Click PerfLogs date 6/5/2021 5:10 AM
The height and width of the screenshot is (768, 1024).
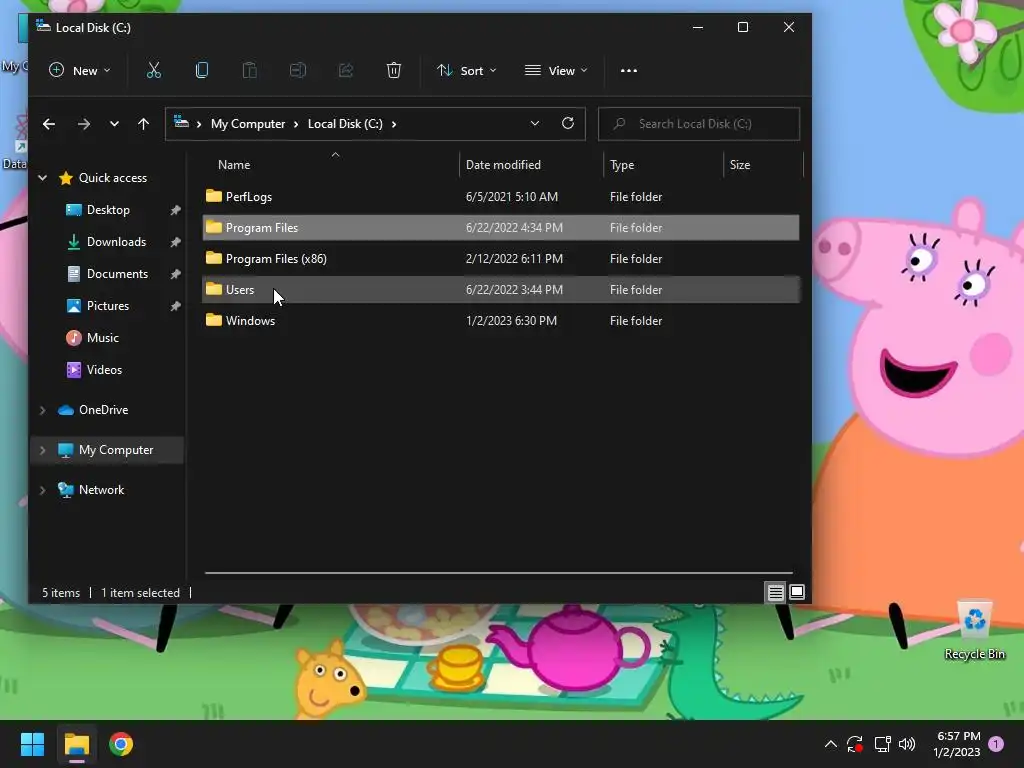pyautogui.click(x=511, y=197)
